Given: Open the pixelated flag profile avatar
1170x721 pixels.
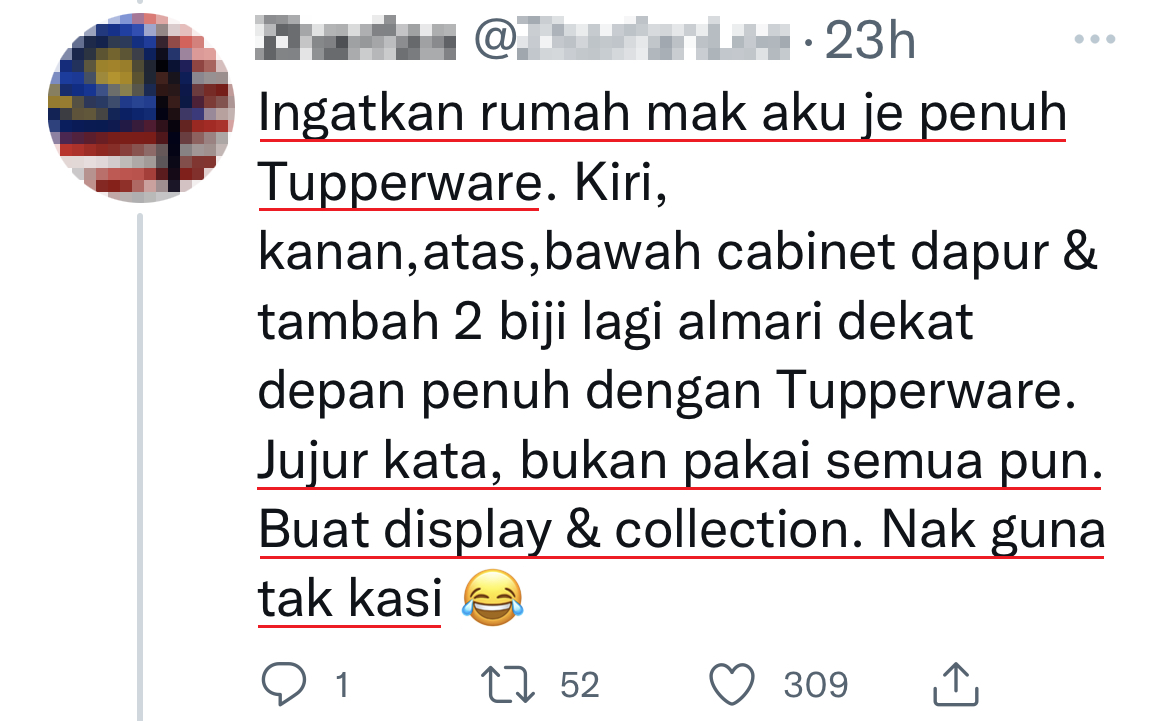Looking at the screenshot, I should [x=141, y=108].
